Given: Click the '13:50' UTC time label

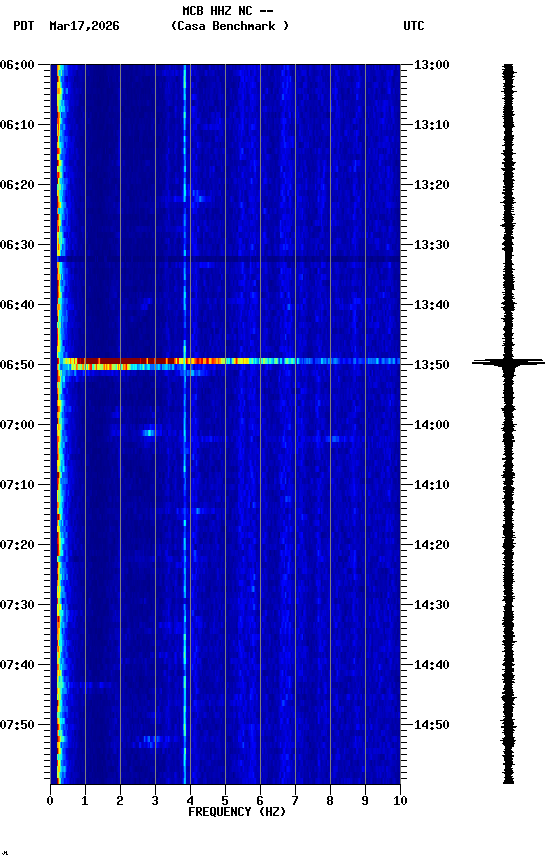Looking at the screenshot, I should click(432, 365).
